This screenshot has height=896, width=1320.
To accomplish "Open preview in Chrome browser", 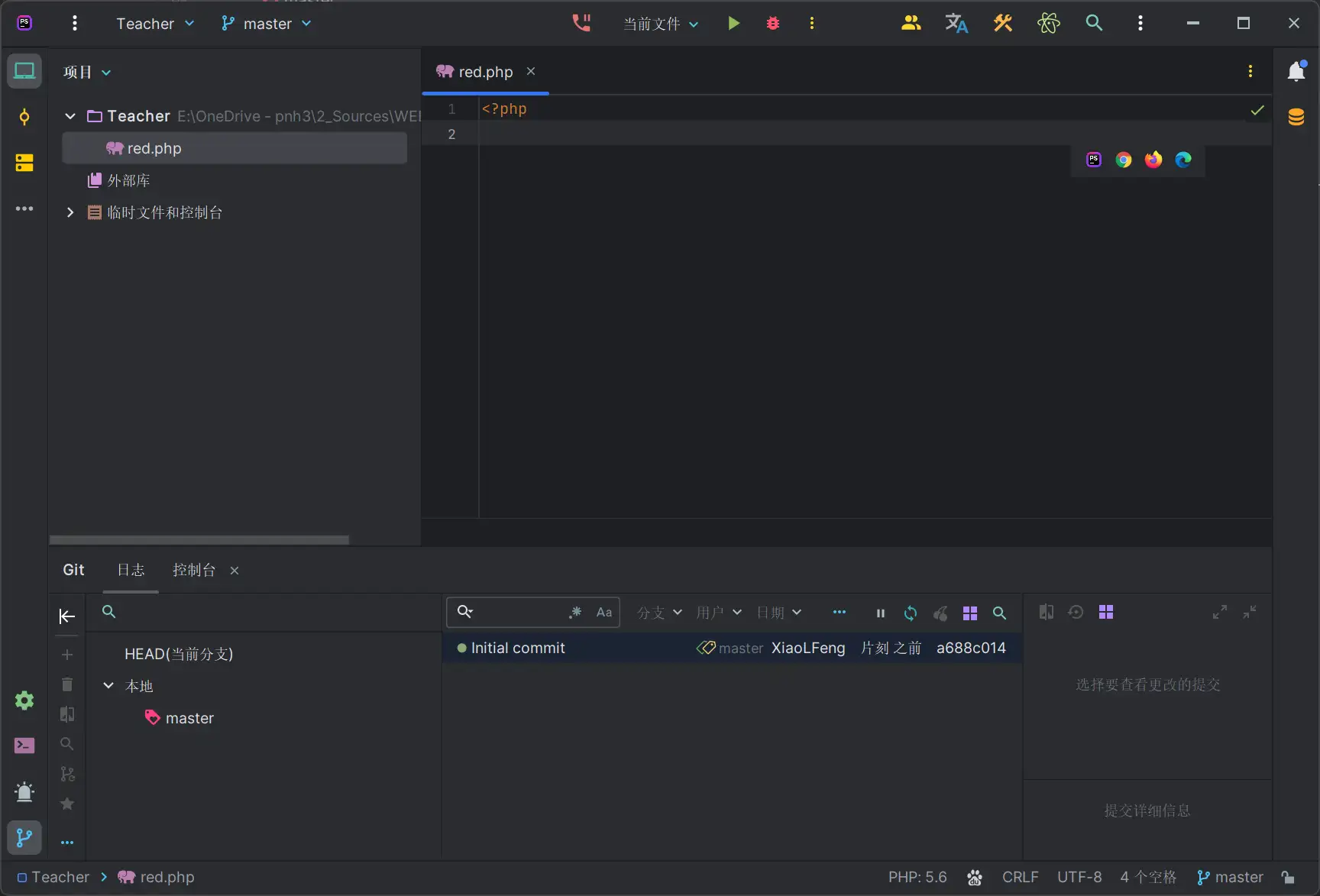I will point(1124,160).
